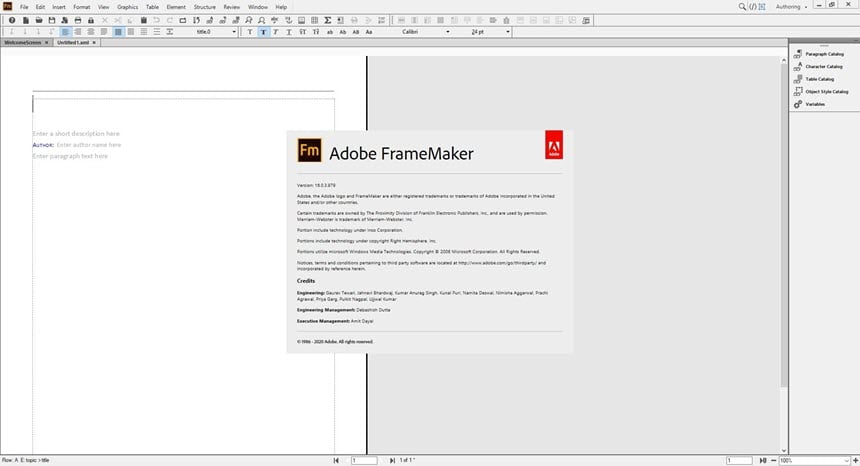
Task: Click 'Enter paragraph text here' placeholder
Action: pyautogui.click(x=70, y=156)
